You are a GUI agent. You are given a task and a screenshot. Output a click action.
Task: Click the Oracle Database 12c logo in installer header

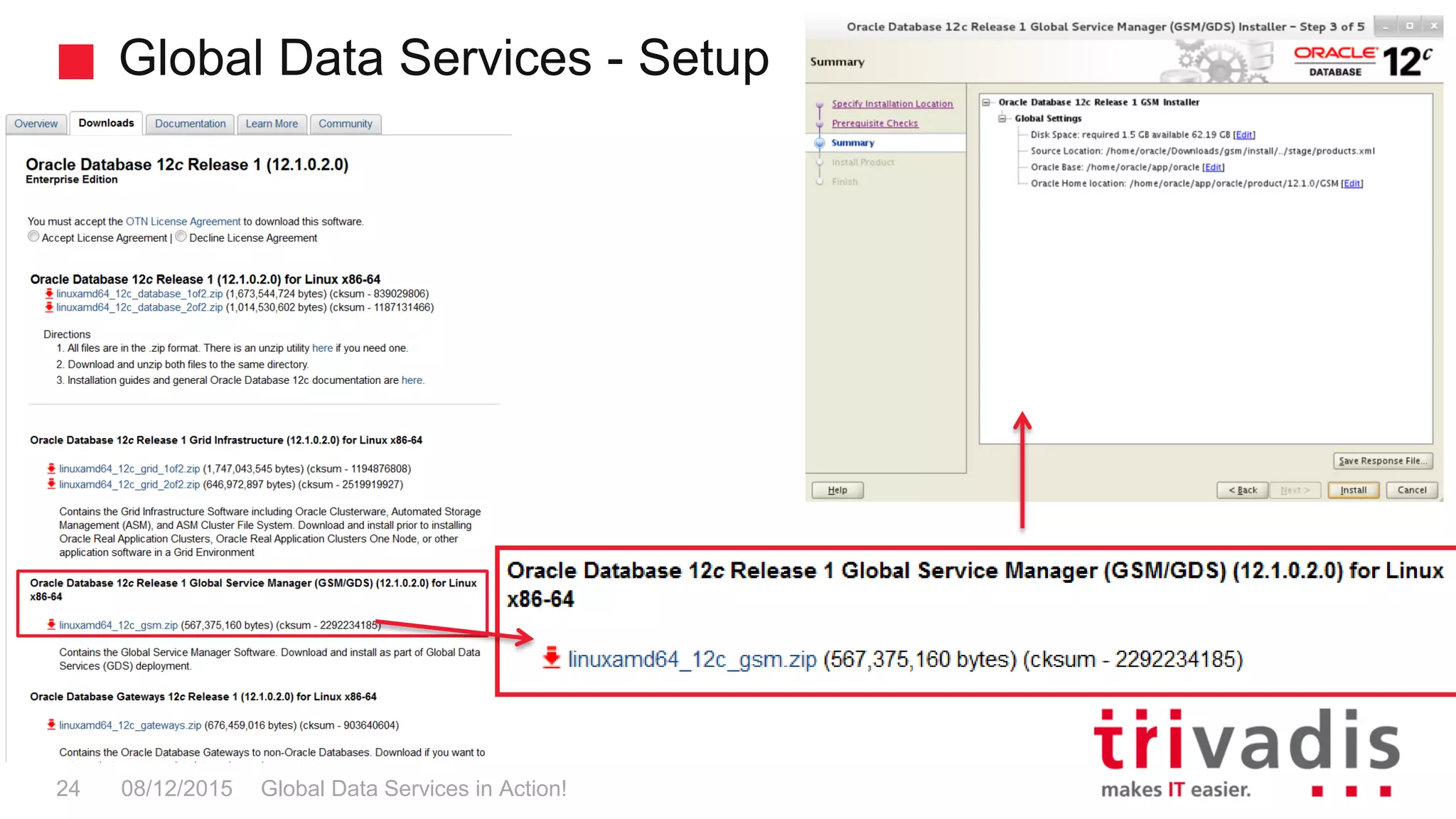pyautogui.click(x=1363, y=61)
